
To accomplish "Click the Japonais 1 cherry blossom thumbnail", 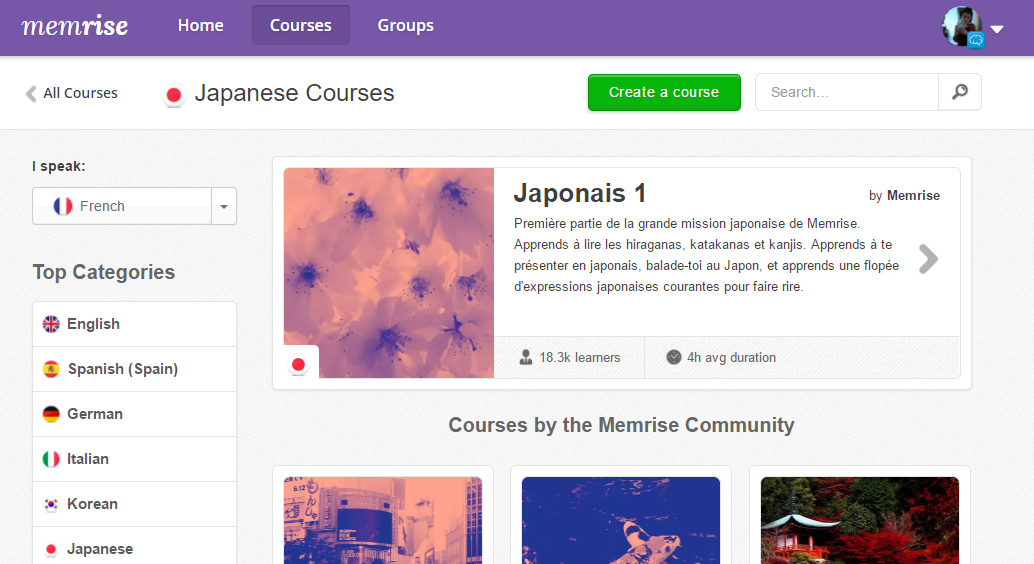I will (389, 273).
